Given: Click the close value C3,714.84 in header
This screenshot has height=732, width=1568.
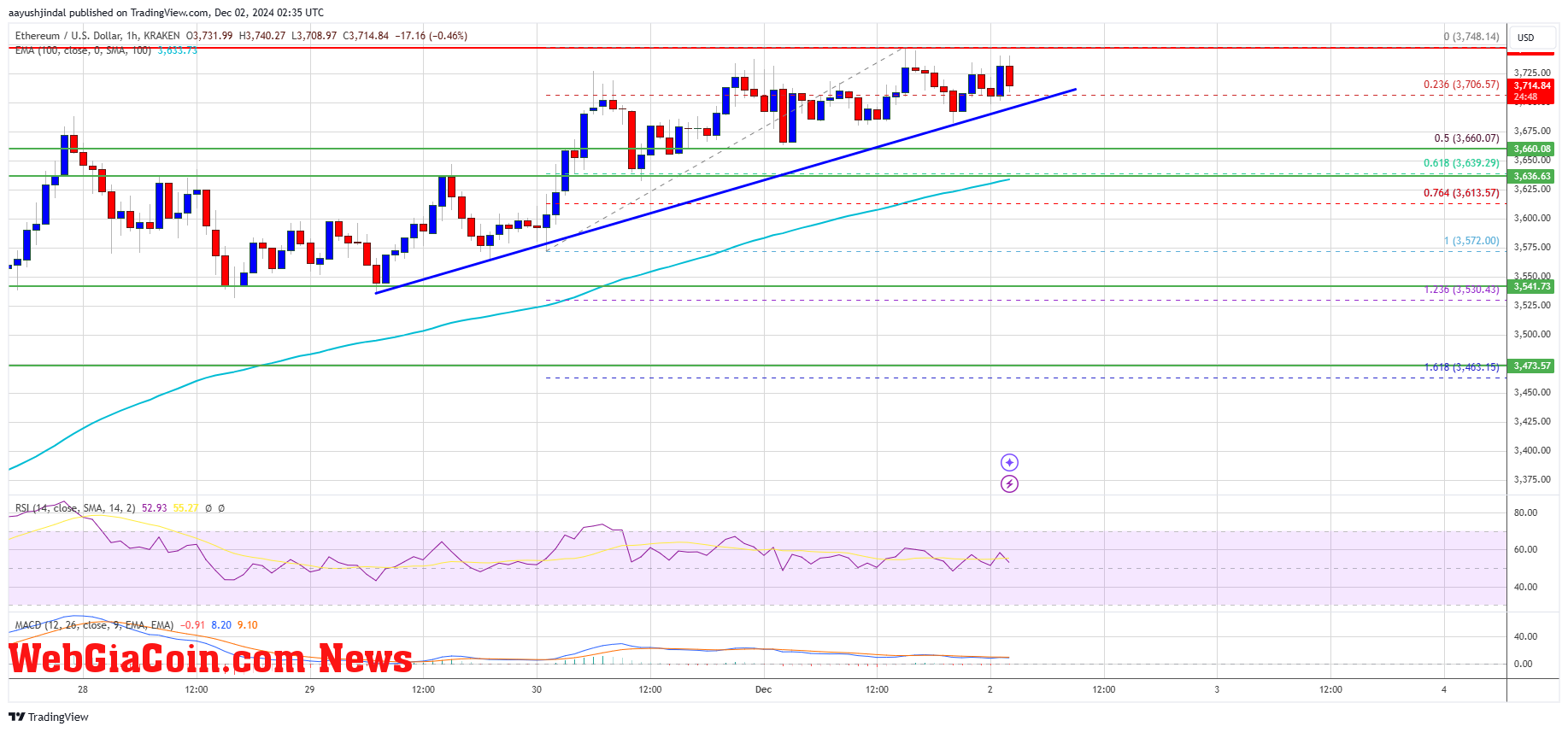Looking at the screenshot, I should 366,36.
